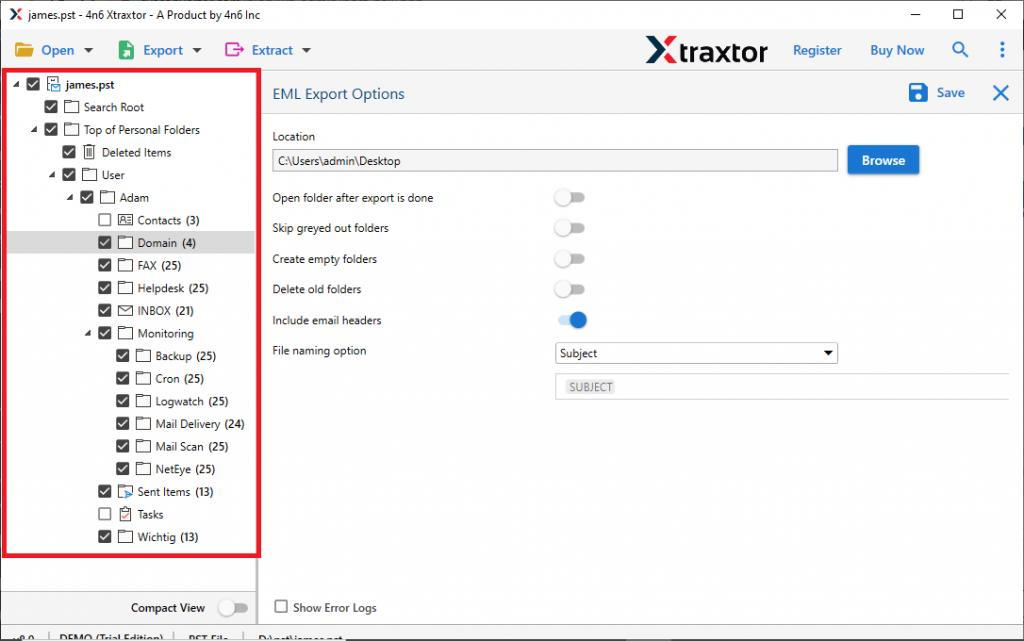The width and height of the screenshot is (1024, 641).
Task: Click inside the Location path field
Action: pyautogui.click(x=555, y=159)
